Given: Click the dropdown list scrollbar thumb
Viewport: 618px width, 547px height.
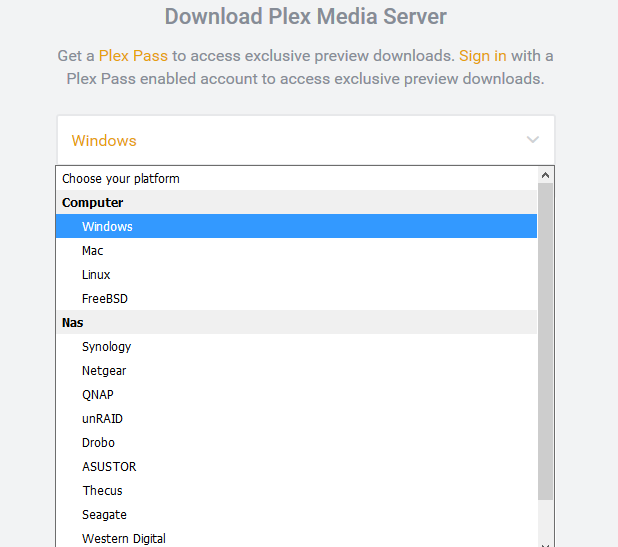Looking at the screenshot, I should click(x=546, y=340).
